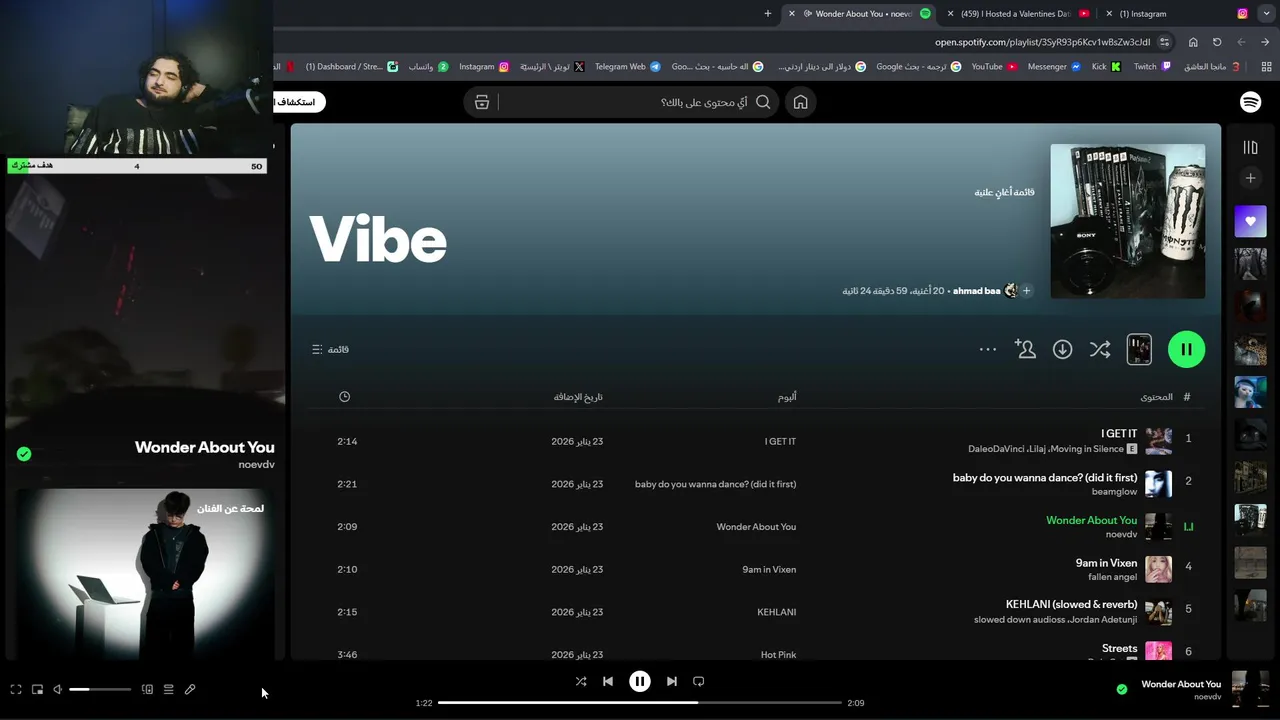Click the Explore Premium button
Viewport: 1280px width, 720px height.
[299, 102]
